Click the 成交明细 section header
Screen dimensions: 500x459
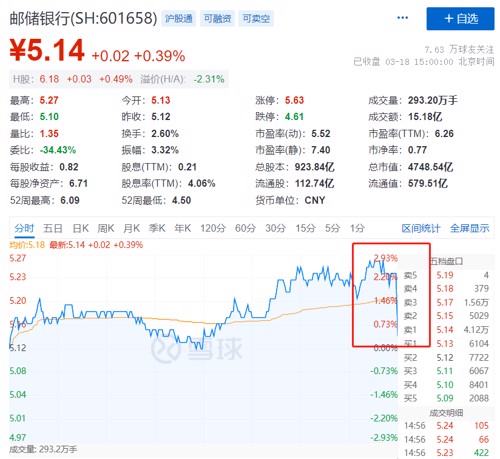[446, 413]
